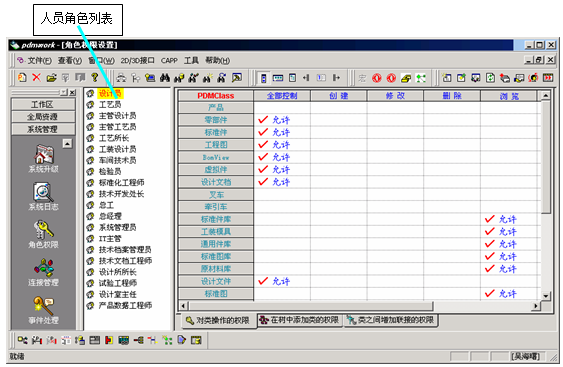Click the 浏览 column header
The height and width of the screenshot is (367, 563).
[509, 96]
